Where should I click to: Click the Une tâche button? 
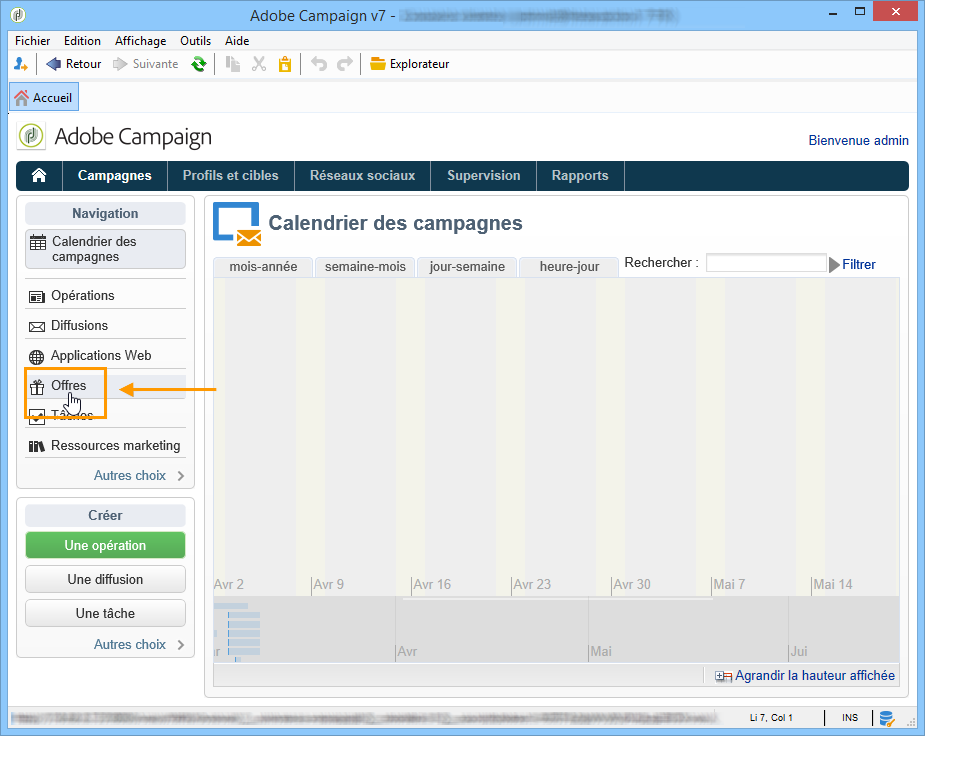(105, 613)
